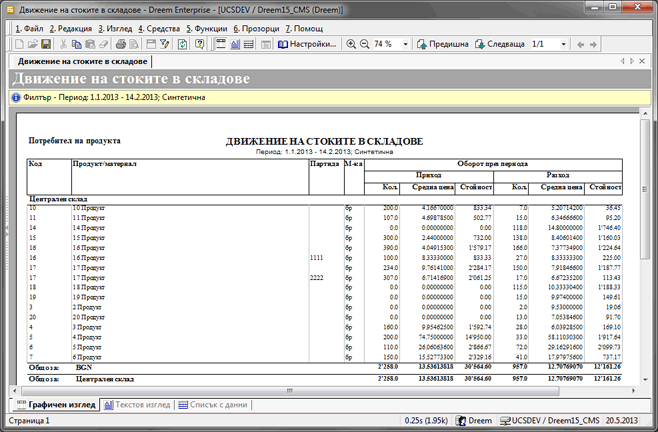Open Настройки settings button

(x=307, y=44)
